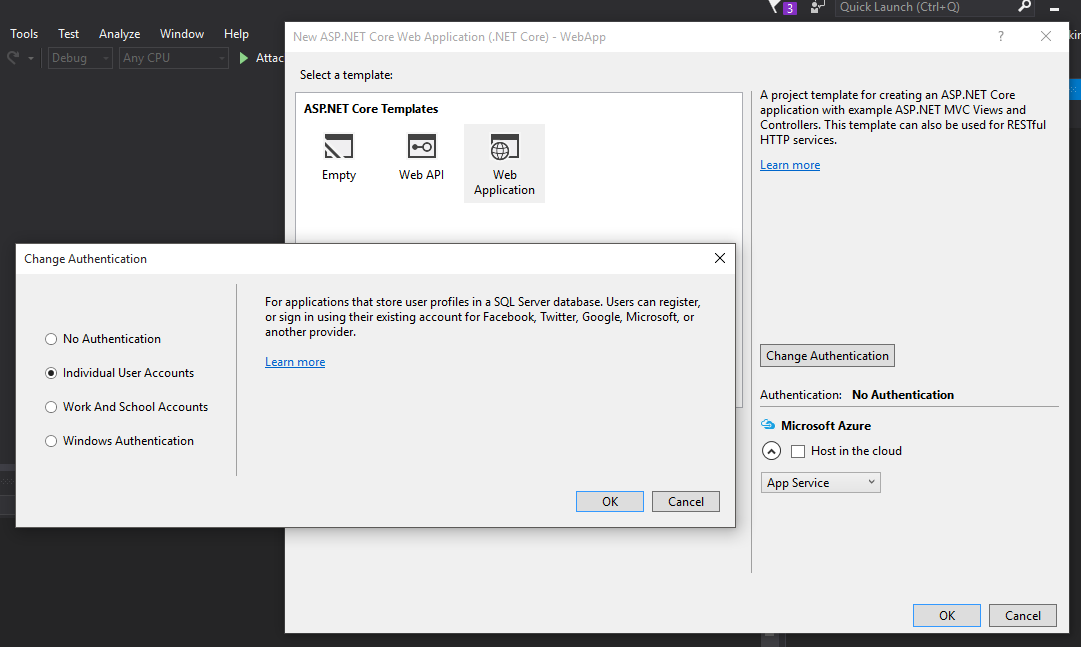Open the undo history dropdown arrow

[x=31, y=59]
